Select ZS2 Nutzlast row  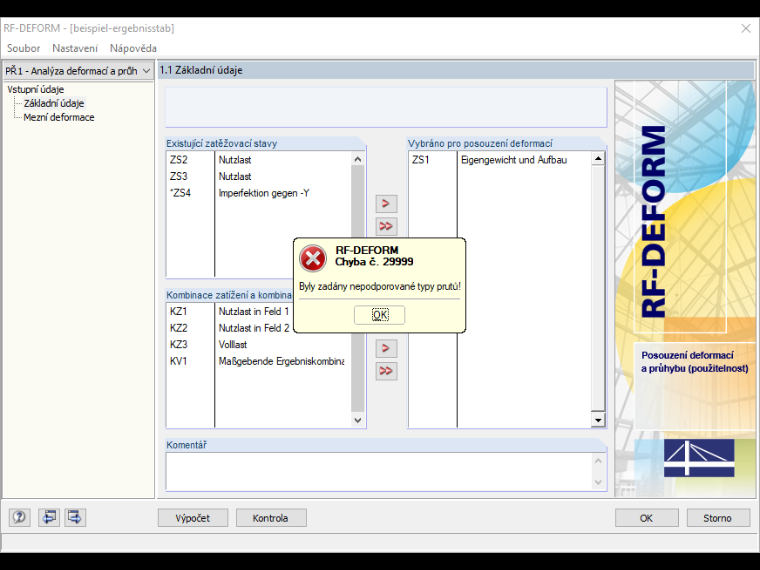pyautogui.click(x=259, y=160)
